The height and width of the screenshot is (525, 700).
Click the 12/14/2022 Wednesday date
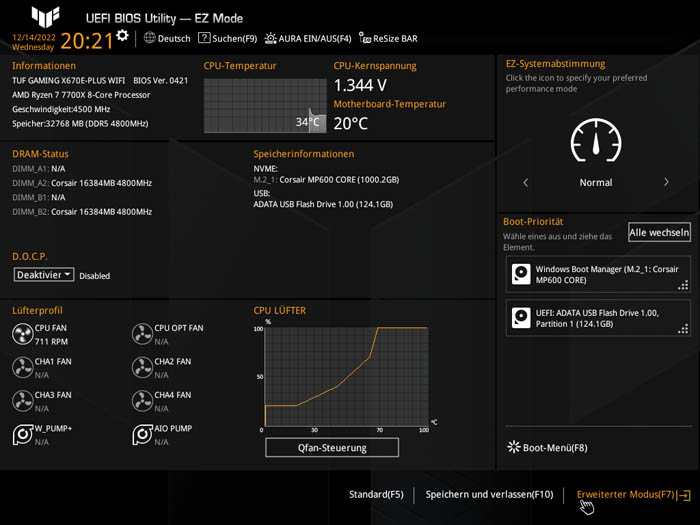pos(33,42)
